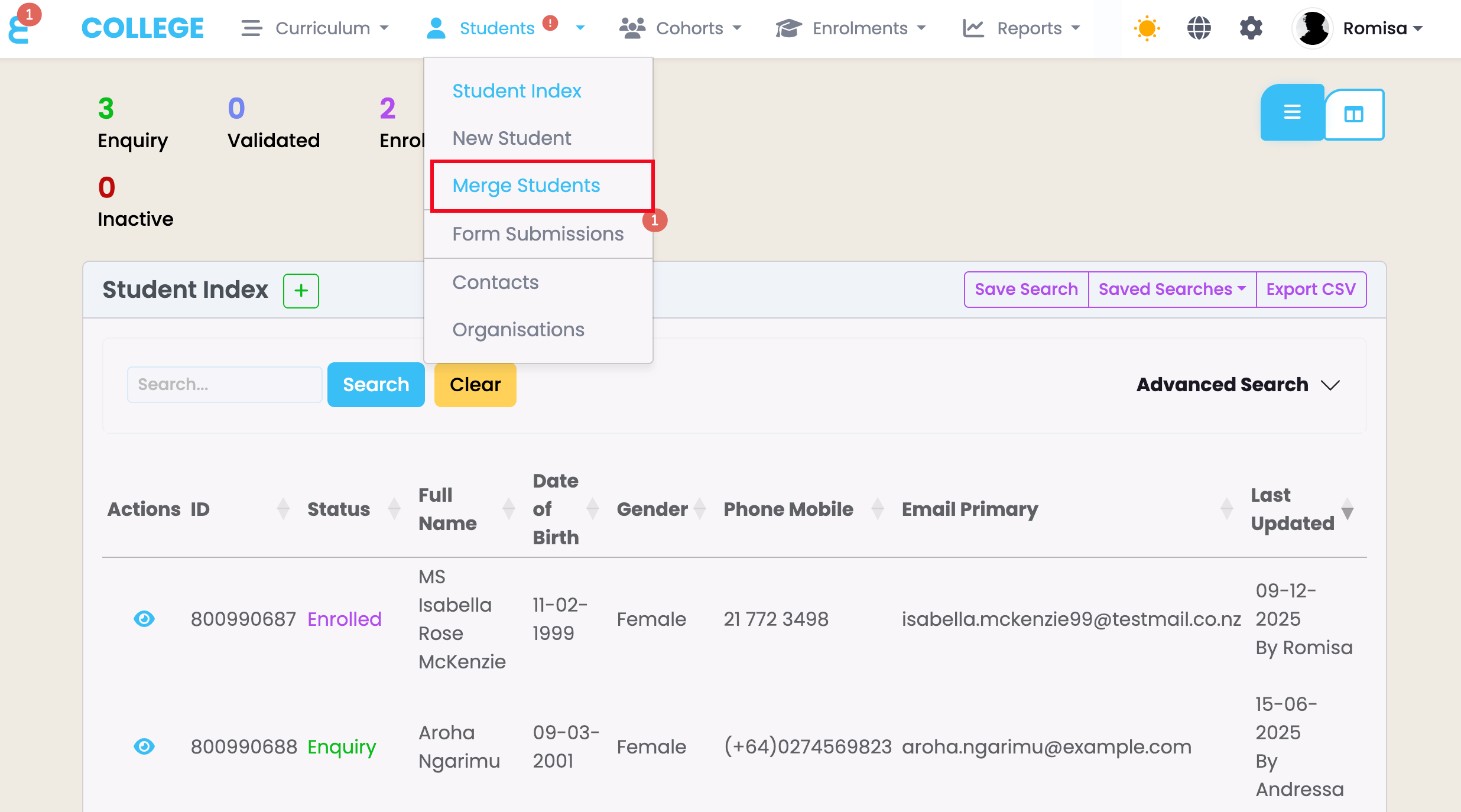Switch to list view layout

(1292, 112)
